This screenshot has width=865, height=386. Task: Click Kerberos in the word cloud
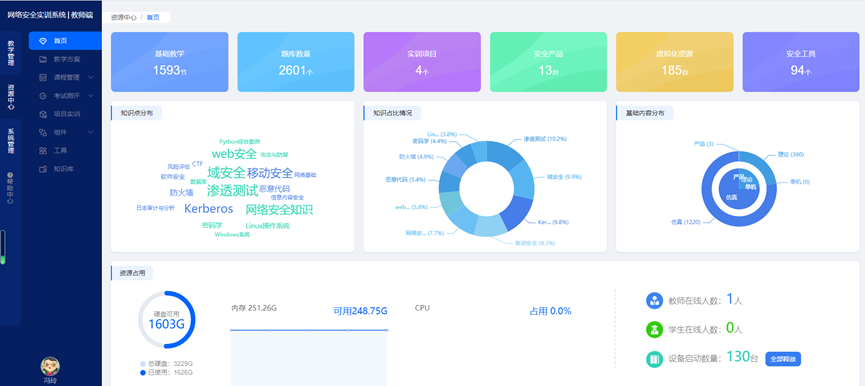coord(209,209)
